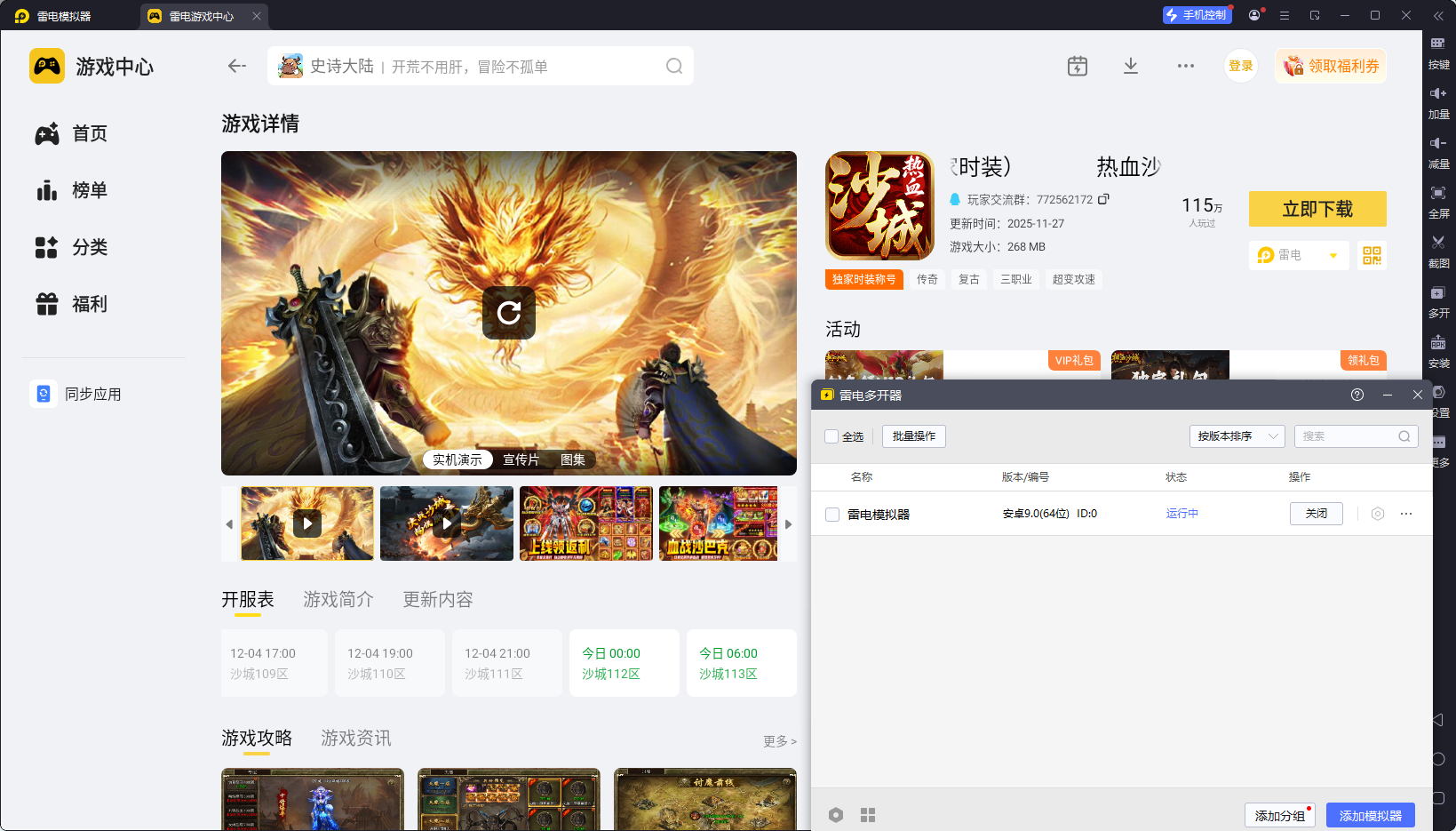Select the 宣传片 media slider option
Screen dimensions: 1456x831
click(520, 459)
